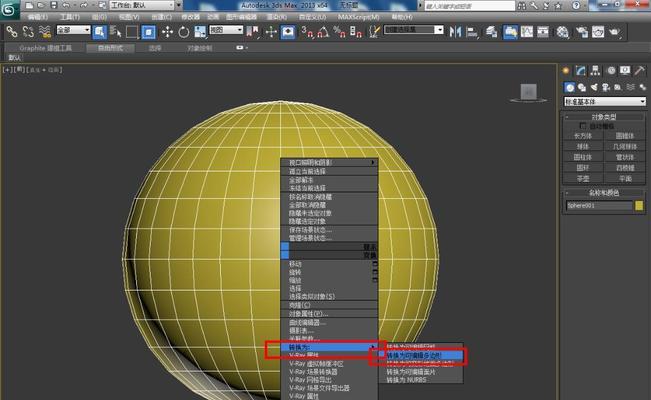This screenshot has height=400, width=651.
Task: Click the 四棱锥 Pyramid button
Action: (625, 168)
